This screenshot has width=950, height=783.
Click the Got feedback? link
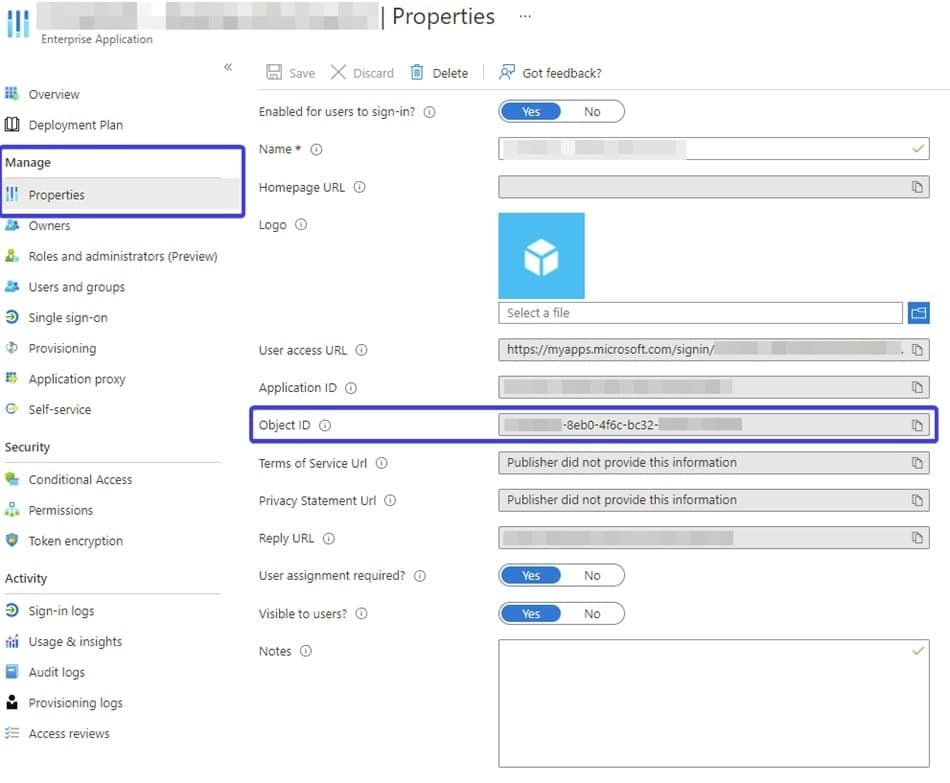tap(561, 73)
